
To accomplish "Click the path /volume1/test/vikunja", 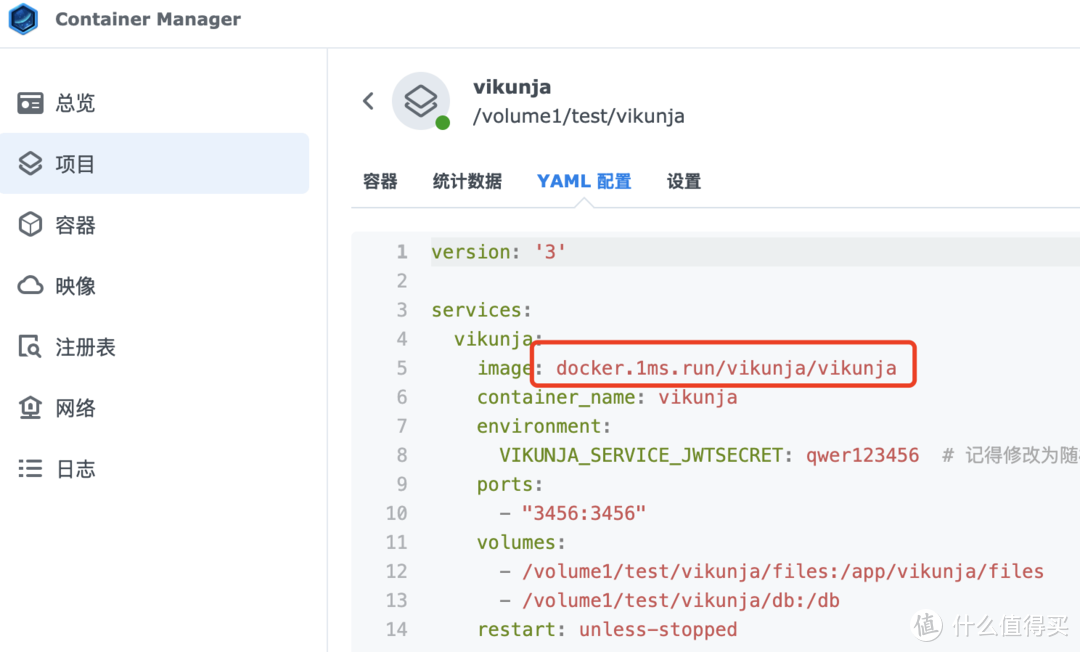I will [579, 116].
